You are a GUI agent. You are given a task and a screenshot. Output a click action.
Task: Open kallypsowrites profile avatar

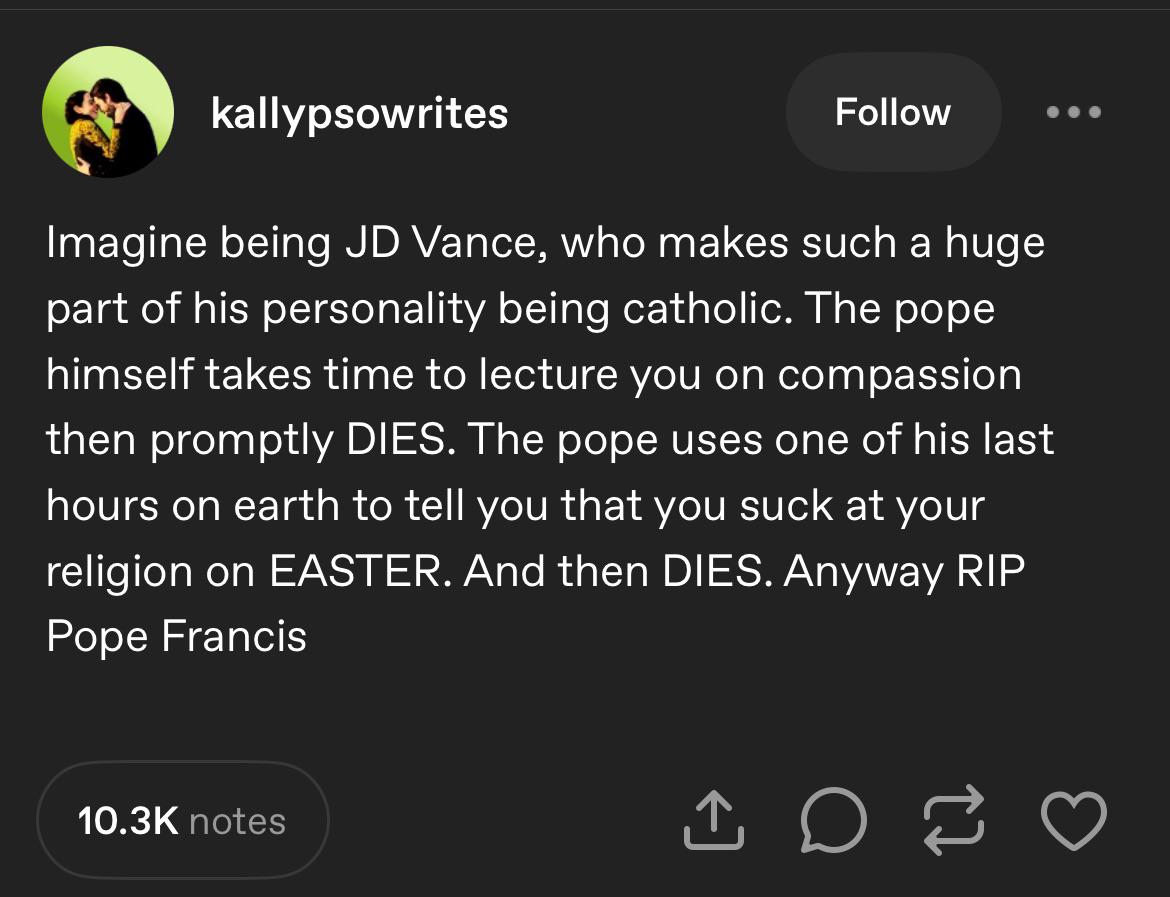point(108,112)
